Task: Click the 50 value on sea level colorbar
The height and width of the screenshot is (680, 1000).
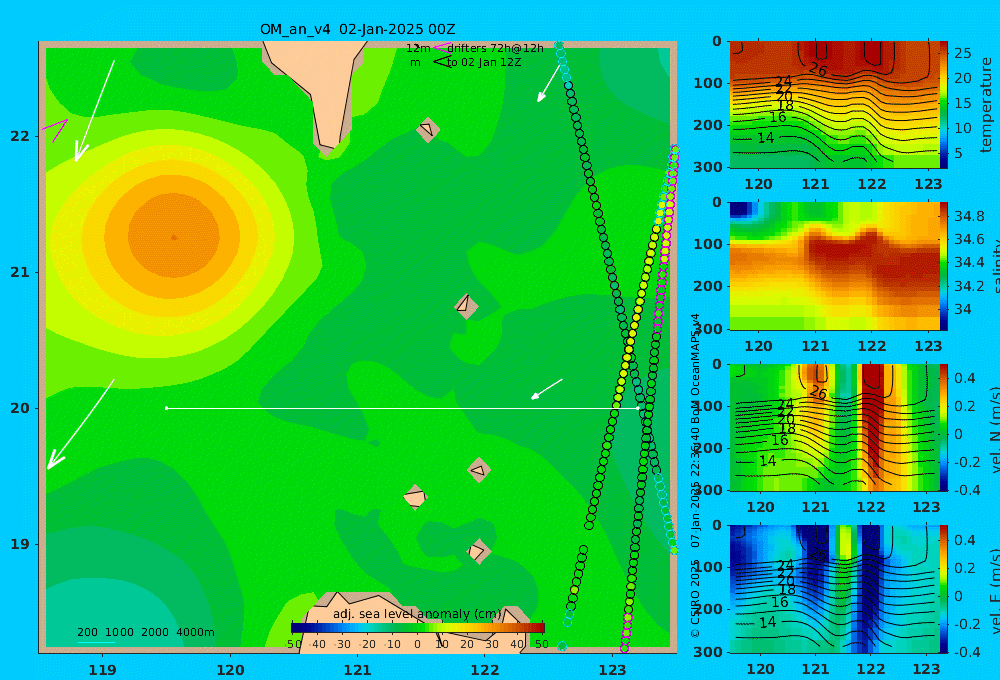Action: [541, 644]
